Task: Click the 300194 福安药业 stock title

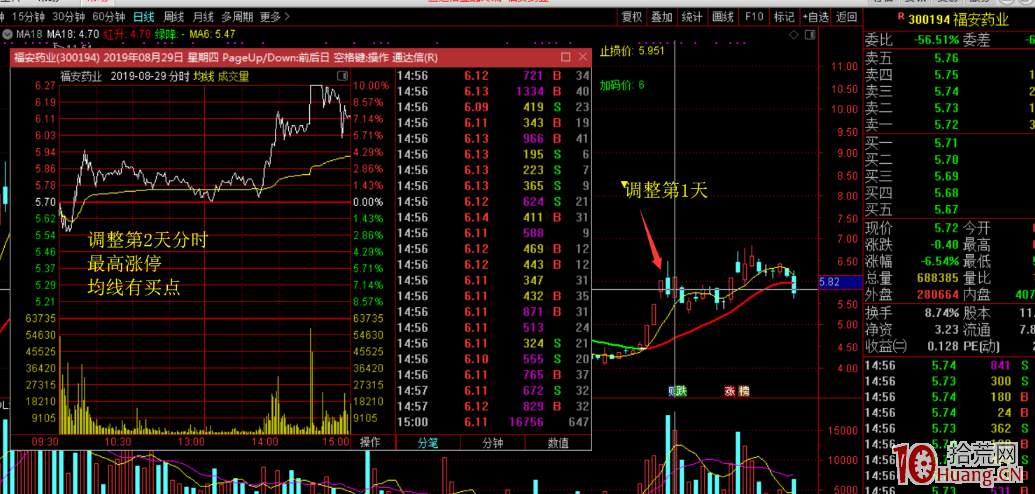Action: click(x=958, y=20)
